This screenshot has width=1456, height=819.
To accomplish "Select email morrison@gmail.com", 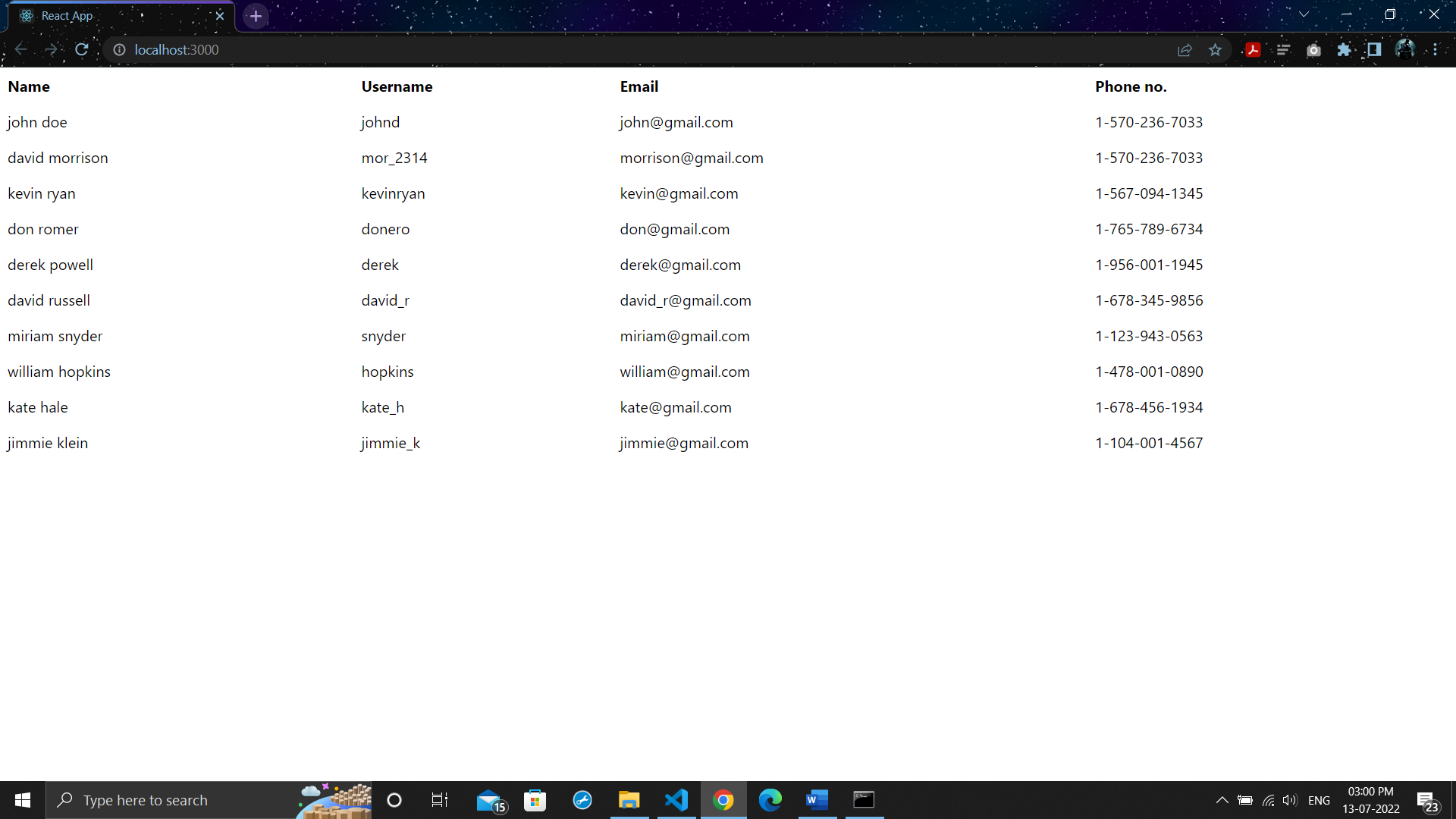I will click(x=692, y=158).
